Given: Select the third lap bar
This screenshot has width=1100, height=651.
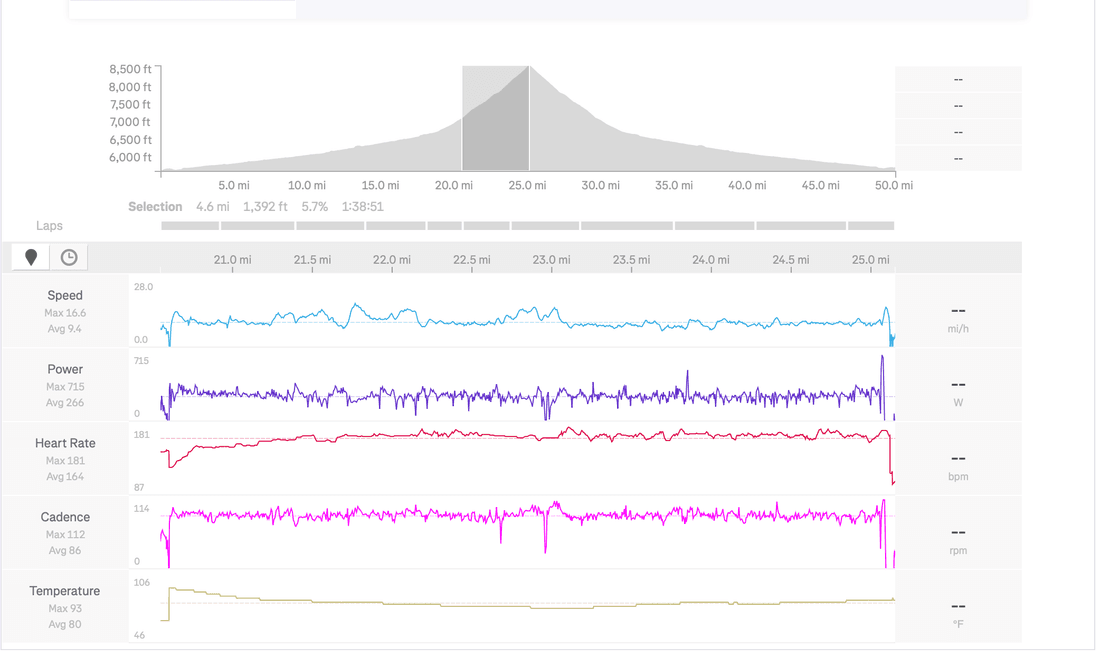Looking at the screenshot, I should pyautogui.click(x=330, y=226).
